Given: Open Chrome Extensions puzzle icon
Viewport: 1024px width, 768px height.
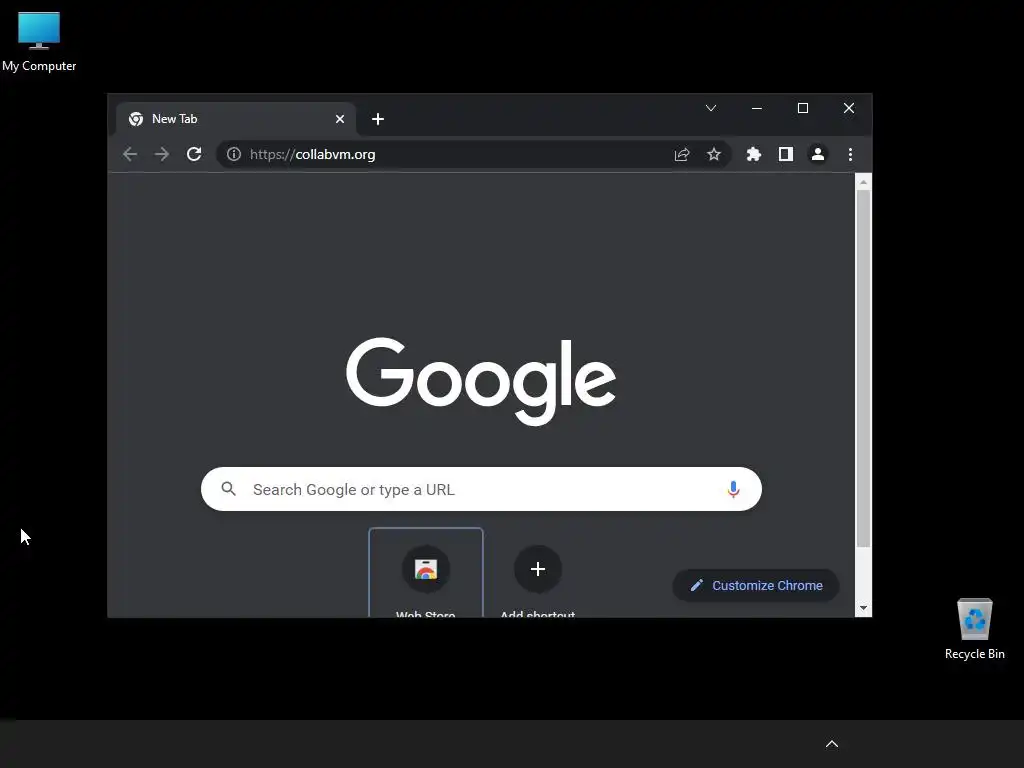Looking at the screenshot, I should pos(754,154).
